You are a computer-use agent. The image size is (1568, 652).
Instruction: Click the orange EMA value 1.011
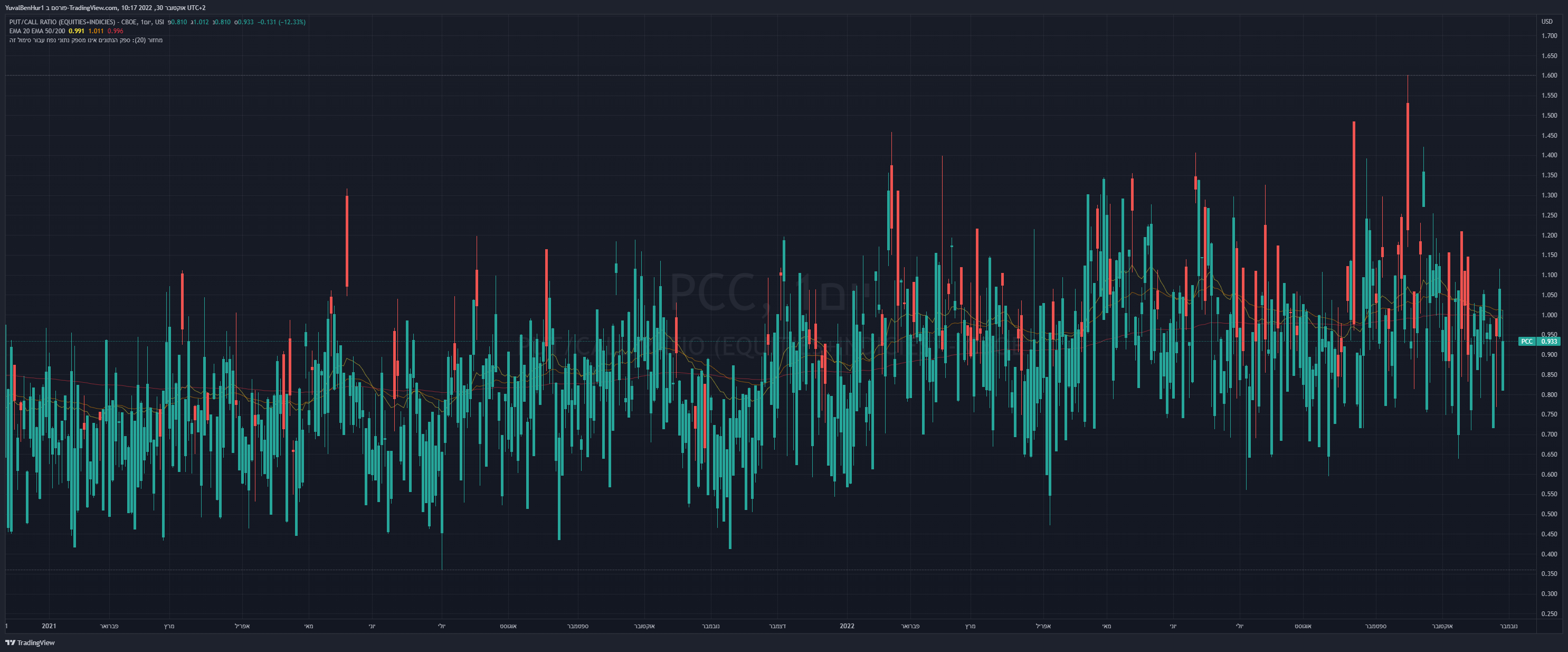point(96,31)
